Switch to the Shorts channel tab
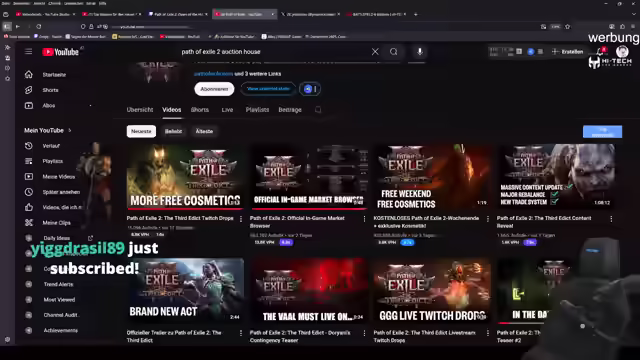This screenshot has height=360, width=640. click(x=200, y=110)
